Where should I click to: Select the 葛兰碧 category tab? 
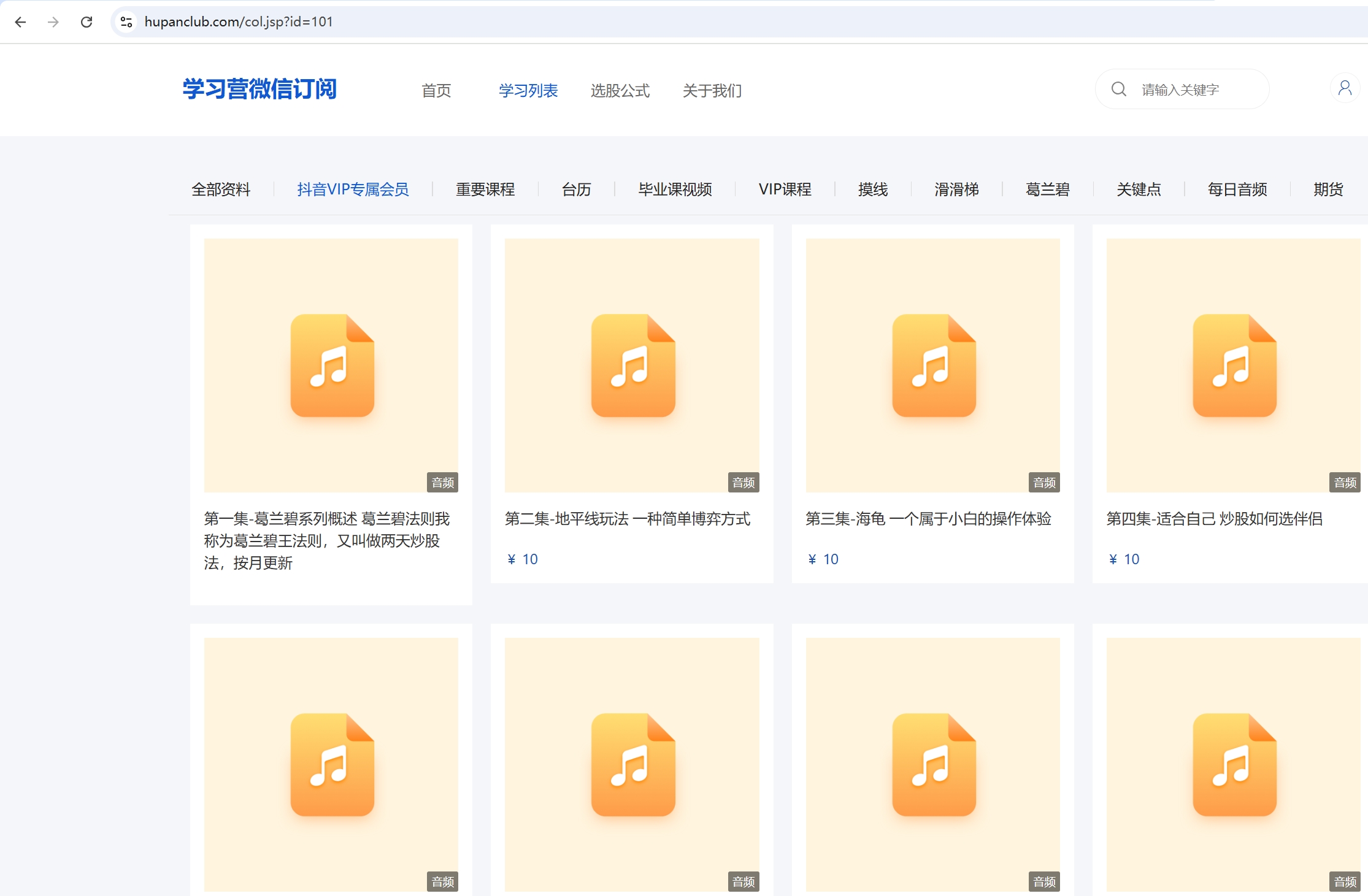(x=1047, y=190)
